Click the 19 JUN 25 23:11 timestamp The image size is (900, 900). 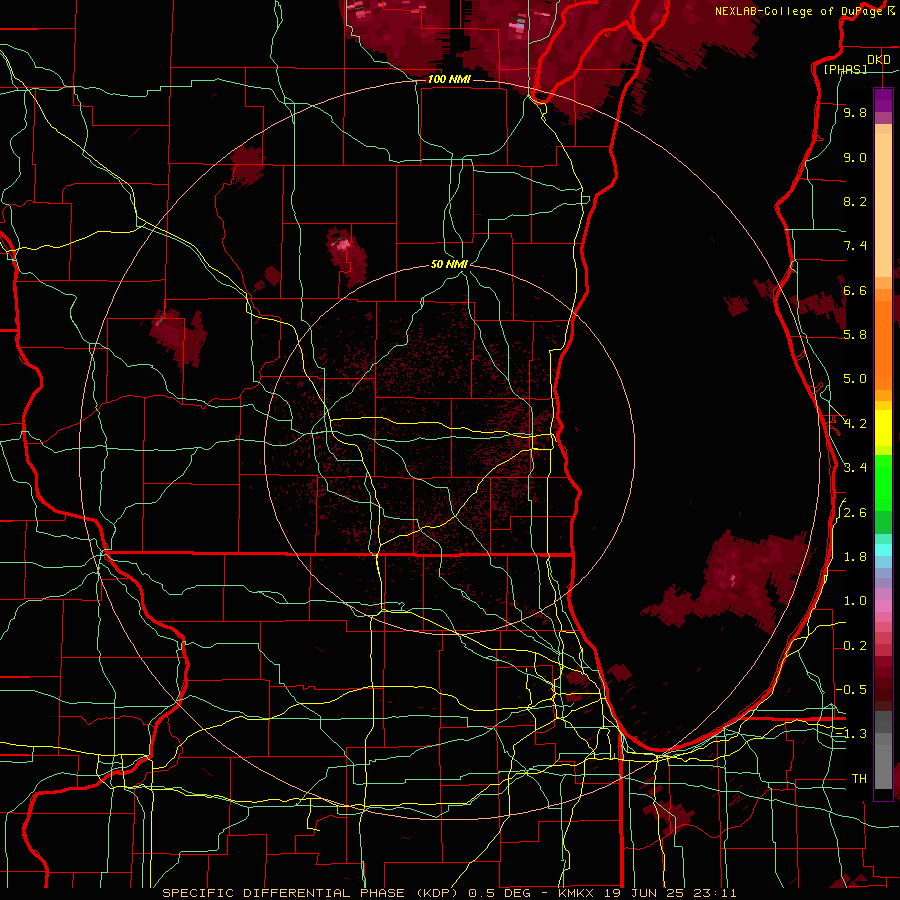(670, 893)
